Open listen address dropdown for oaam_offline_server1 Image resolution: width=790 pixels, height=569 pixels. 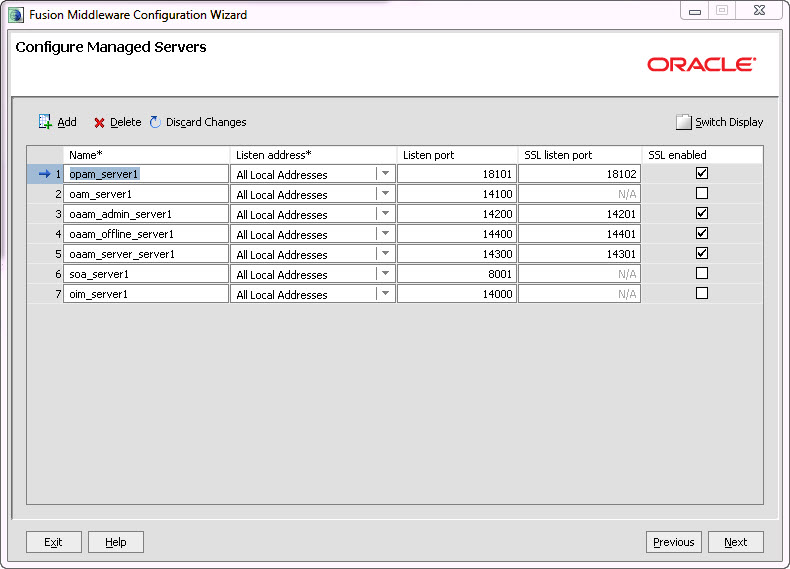[385, 234]
